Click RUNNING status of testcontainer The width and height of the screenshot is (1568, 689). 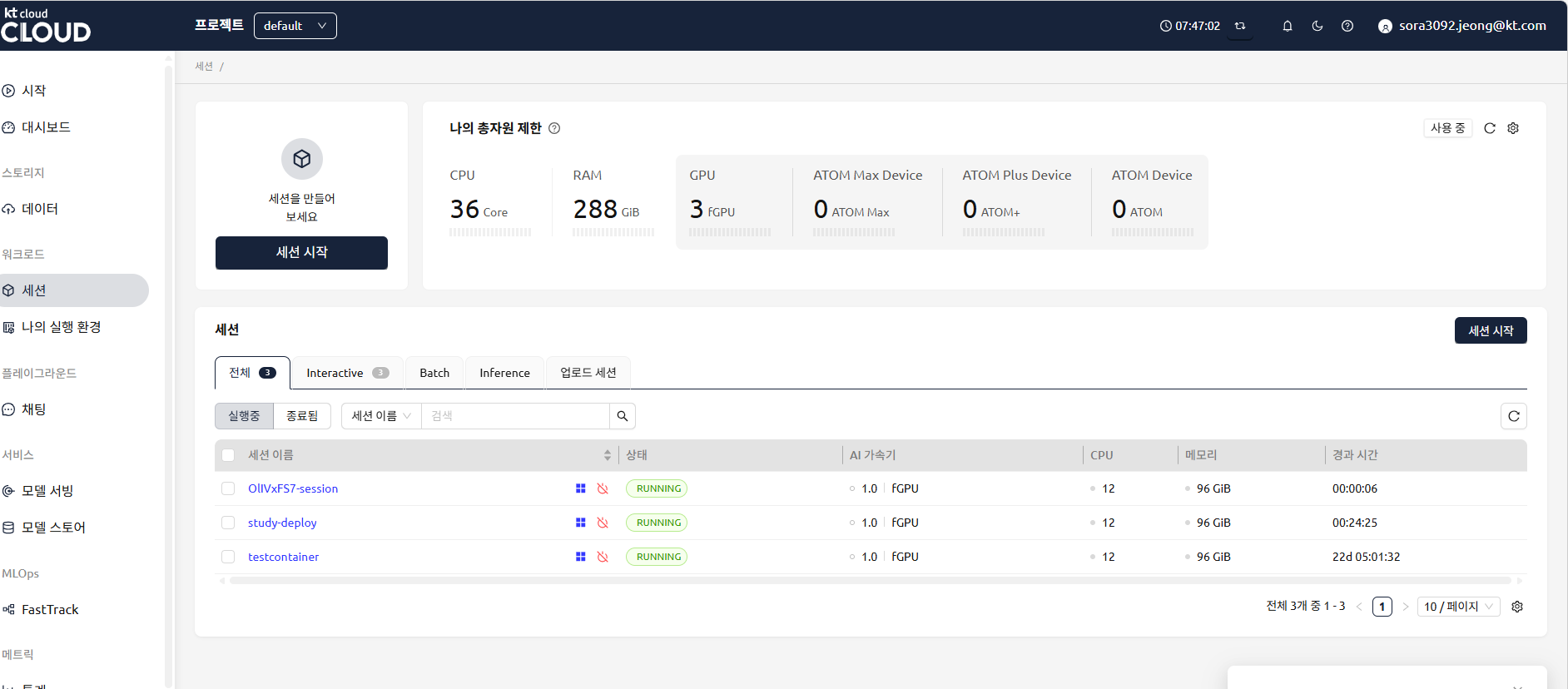pos(657,557)
